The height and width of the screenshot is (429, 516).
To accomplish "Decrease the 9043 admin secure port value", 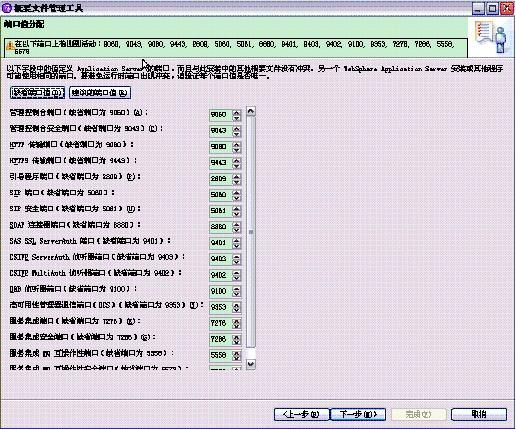I will tap(237, 134).
